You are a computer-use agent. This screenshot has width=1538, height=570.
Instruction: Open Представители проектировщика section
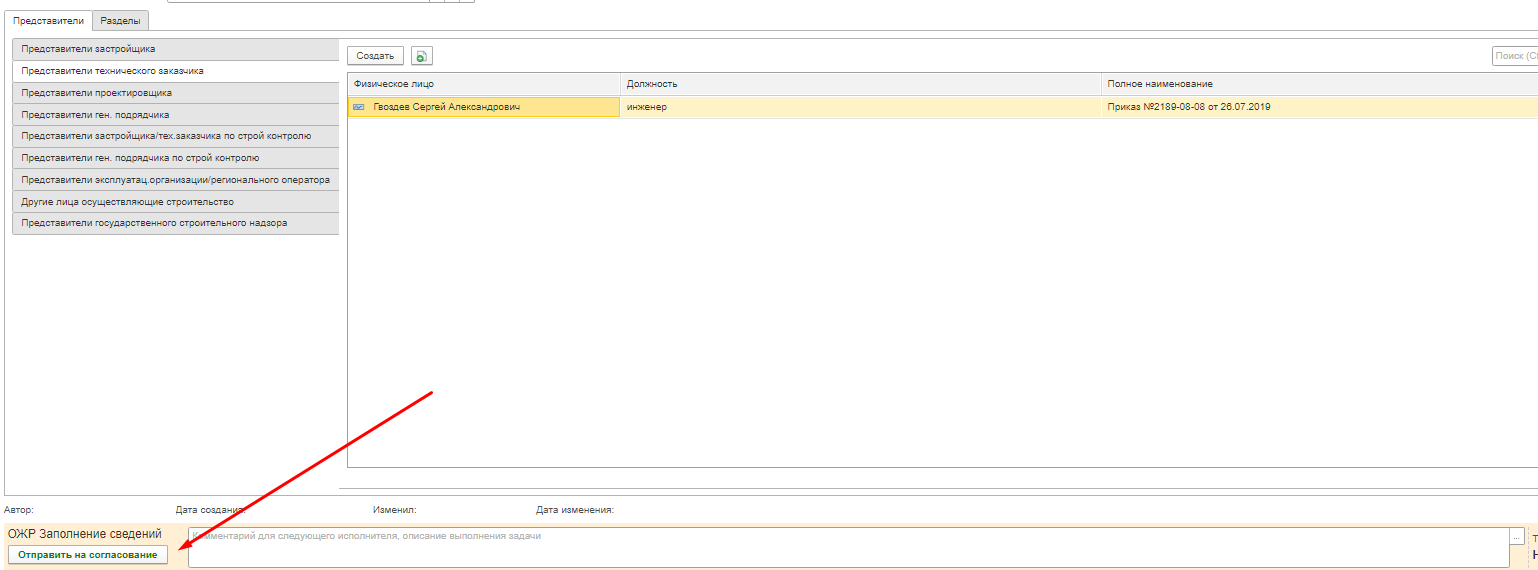click(x=175, y=93)
